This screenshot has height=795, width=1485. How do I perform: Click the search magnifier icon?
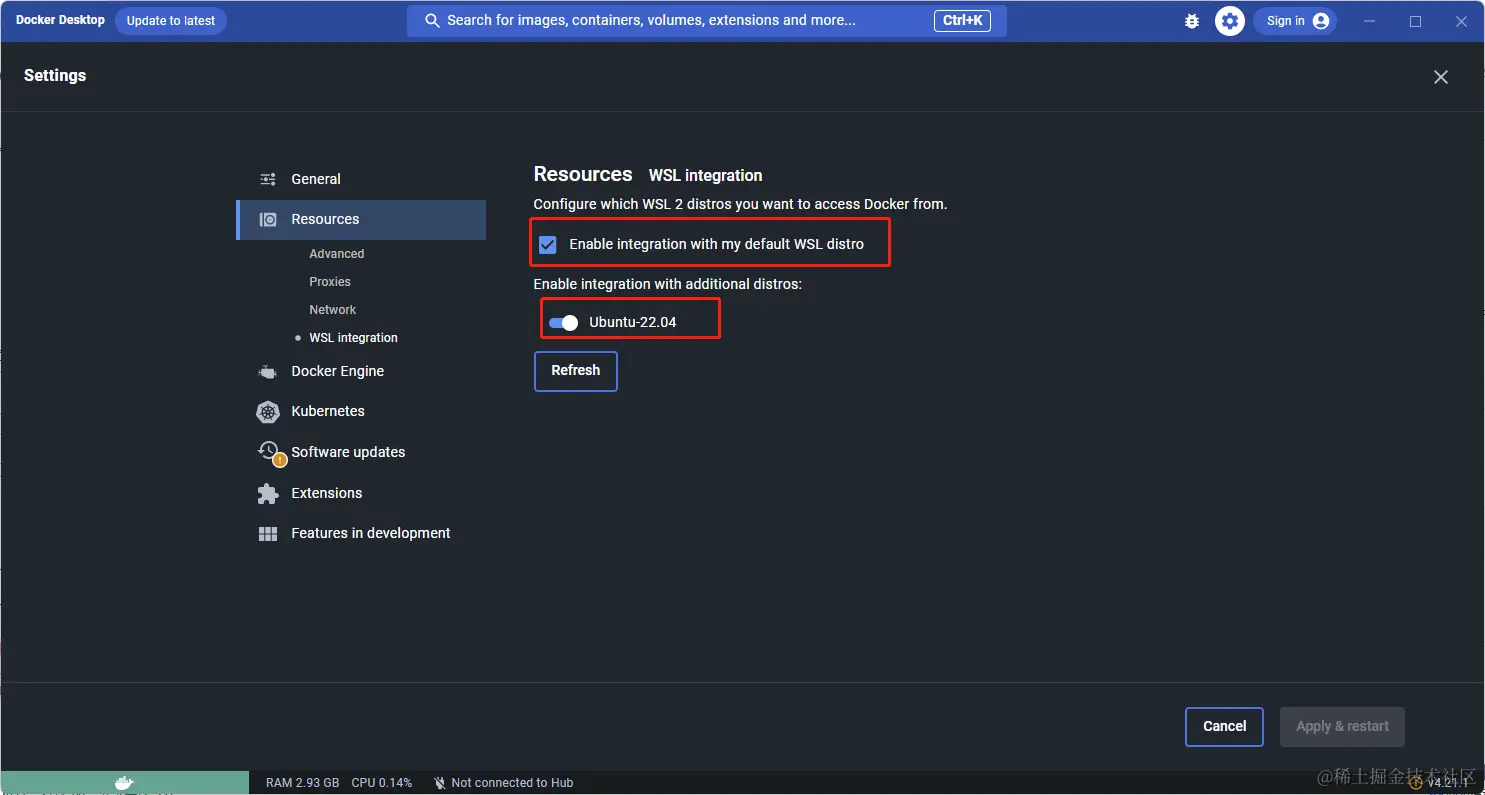pos(432,21)
